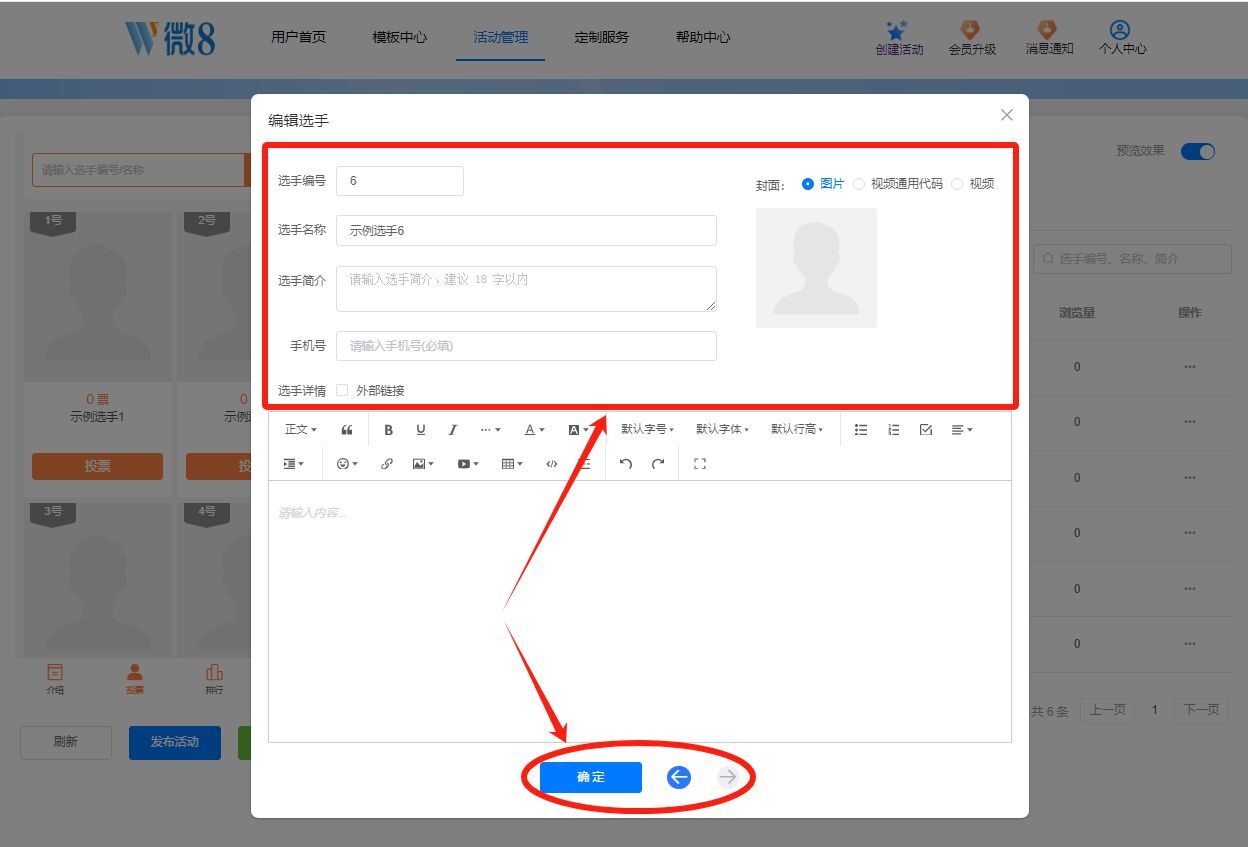Viewport: 1248px width, 847px height.
Task: Open the indent dropdown
Action: [294, 464]
